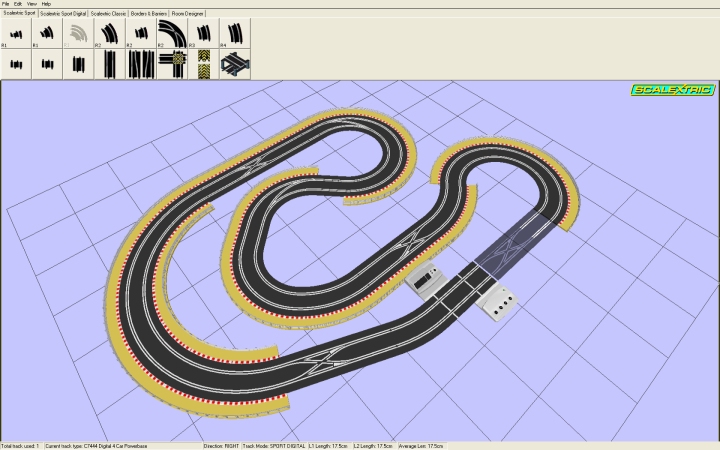
Task: Open the File menu
Action: pyautogui.click(x=6, y=4)
